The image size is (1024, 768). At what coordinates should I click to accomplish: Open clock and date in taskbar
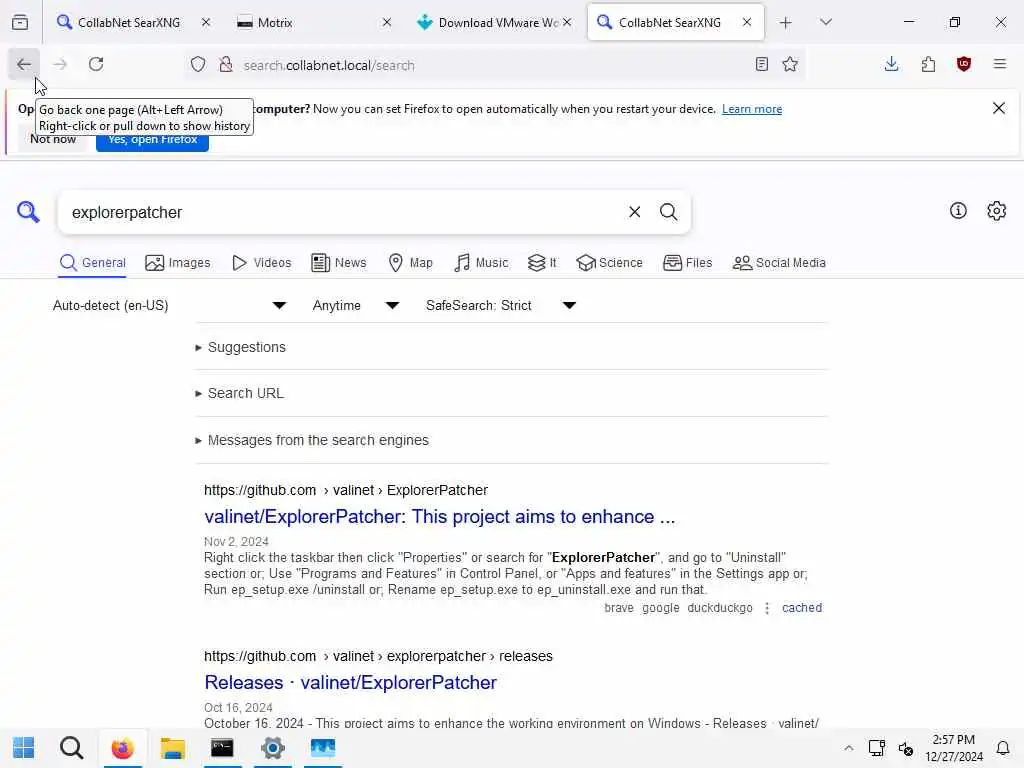(953, 748)
